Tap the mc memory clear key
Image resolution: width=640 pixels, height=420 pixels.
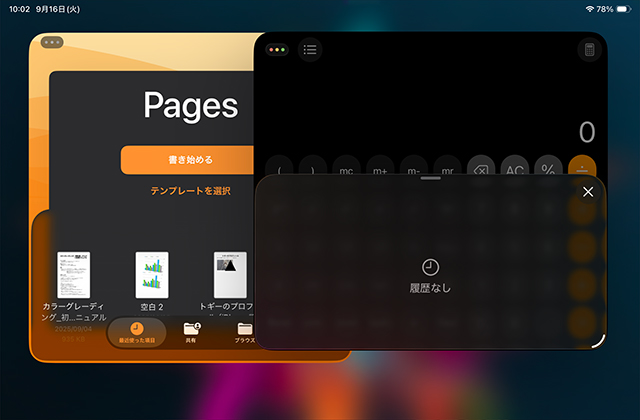346,165
